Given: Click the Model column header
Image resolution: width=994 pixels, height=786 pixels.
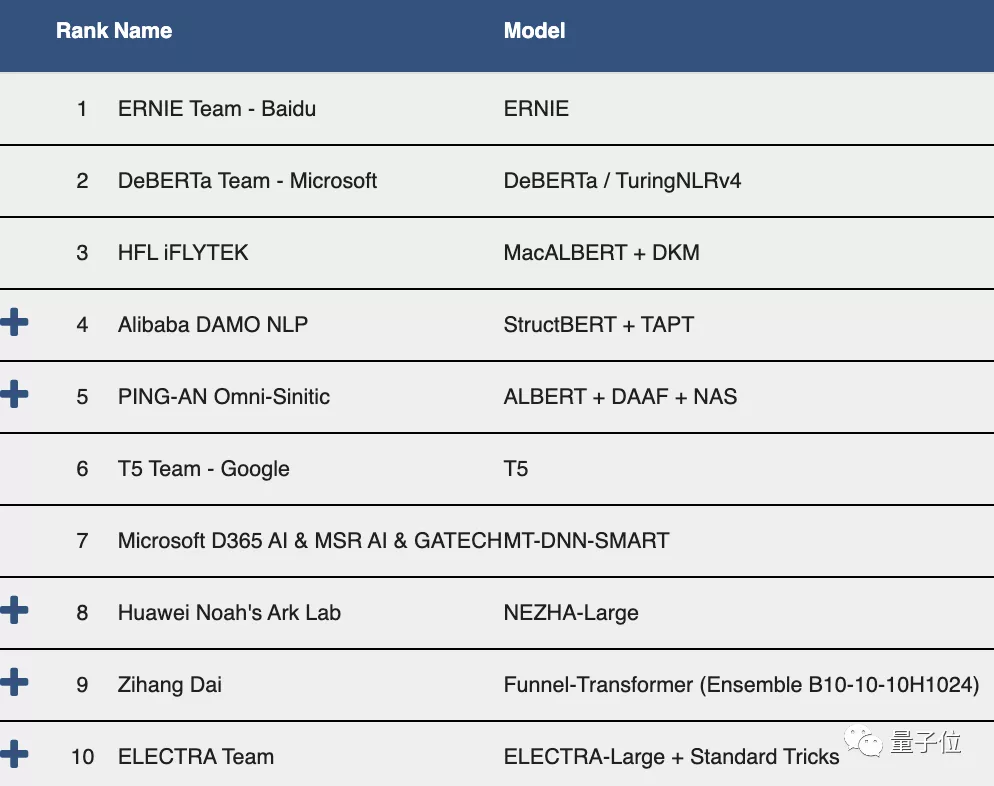Looking at the screenshot, I should tap(534, 31).
